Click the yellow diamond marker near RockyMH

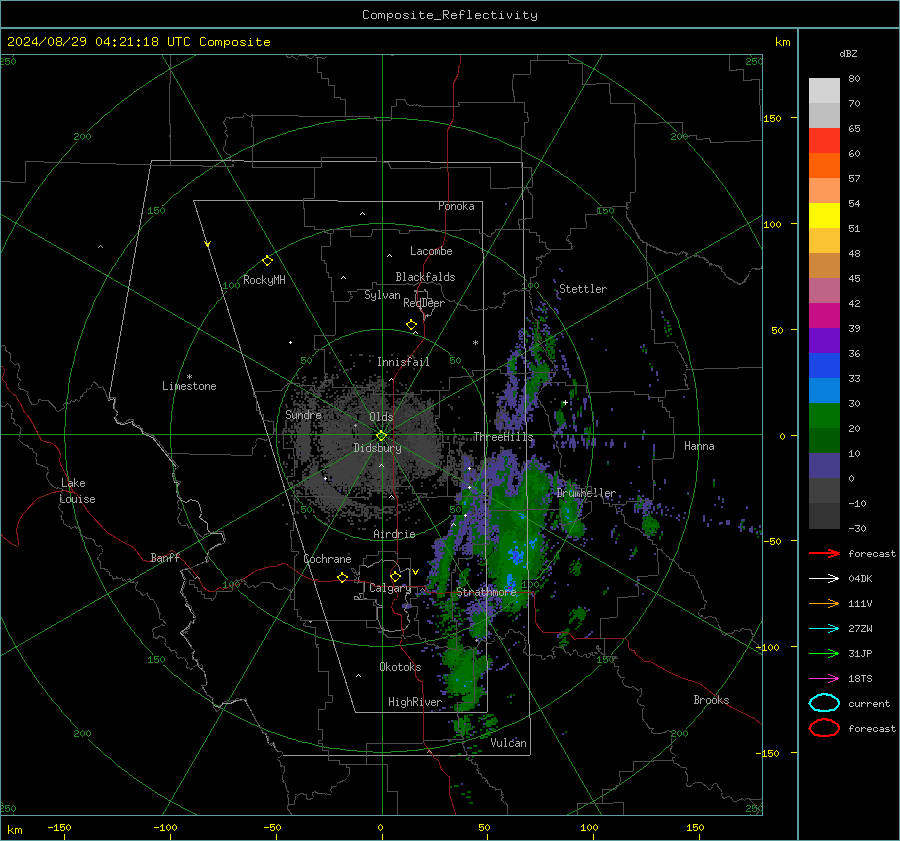pos(267,261)
